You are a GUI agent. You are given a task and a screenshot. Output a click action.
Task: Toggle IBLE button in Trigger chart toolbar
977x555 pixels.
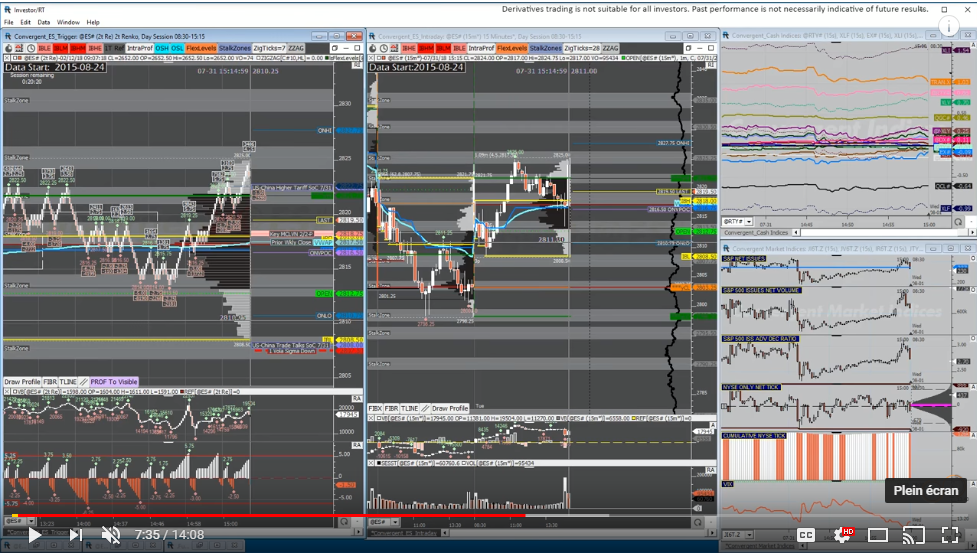click(44, 48)
